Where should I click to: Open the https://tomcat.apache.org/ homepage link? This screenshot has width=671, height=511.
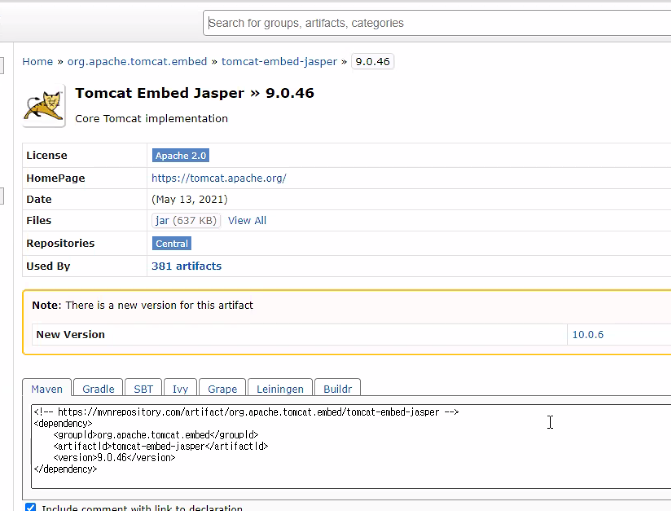219,178
